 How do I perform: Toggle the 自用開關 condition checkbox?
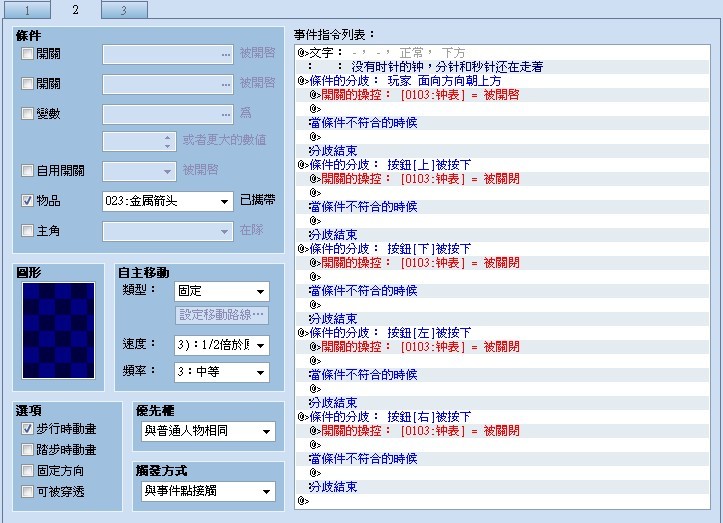pos(27,171)
